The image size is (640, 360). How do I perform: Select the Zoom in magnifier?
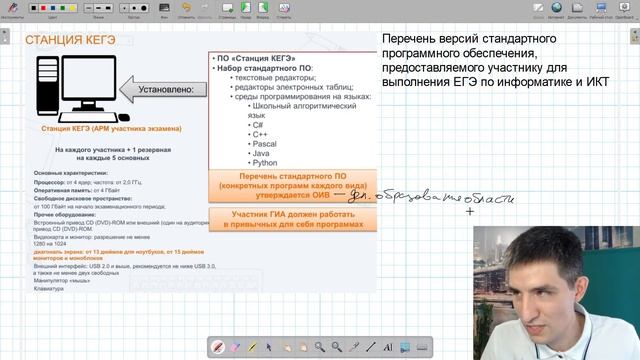(320, 347)
